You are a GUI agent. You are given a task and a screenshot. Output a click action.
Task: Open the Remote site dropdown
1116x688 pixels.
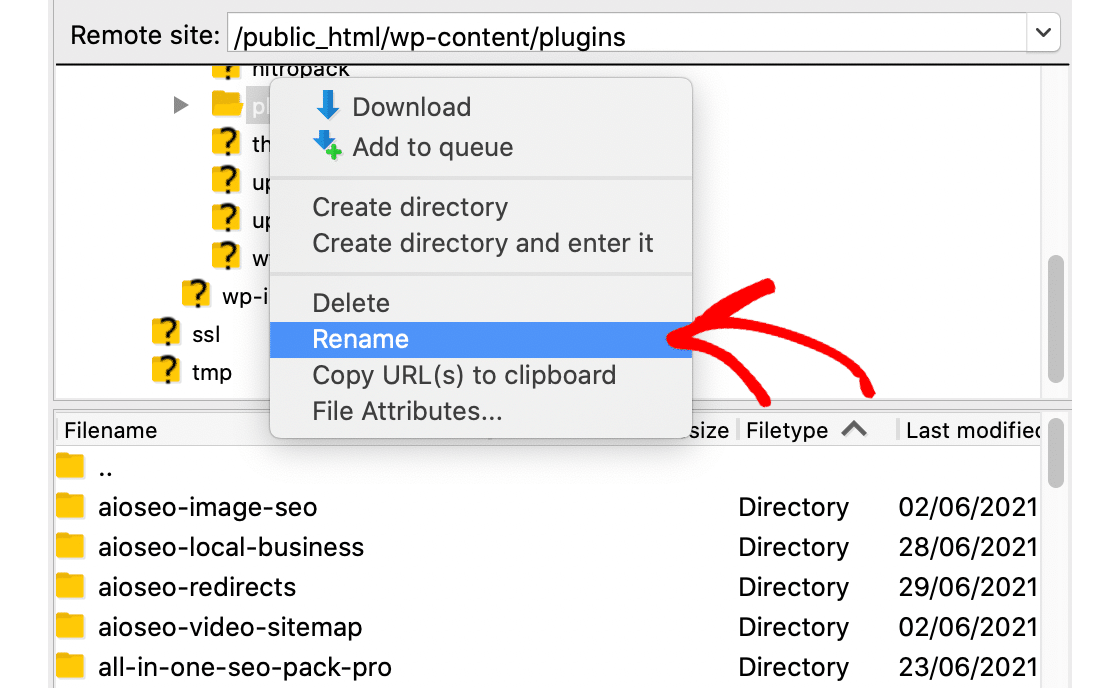(x=1043, y=33)
